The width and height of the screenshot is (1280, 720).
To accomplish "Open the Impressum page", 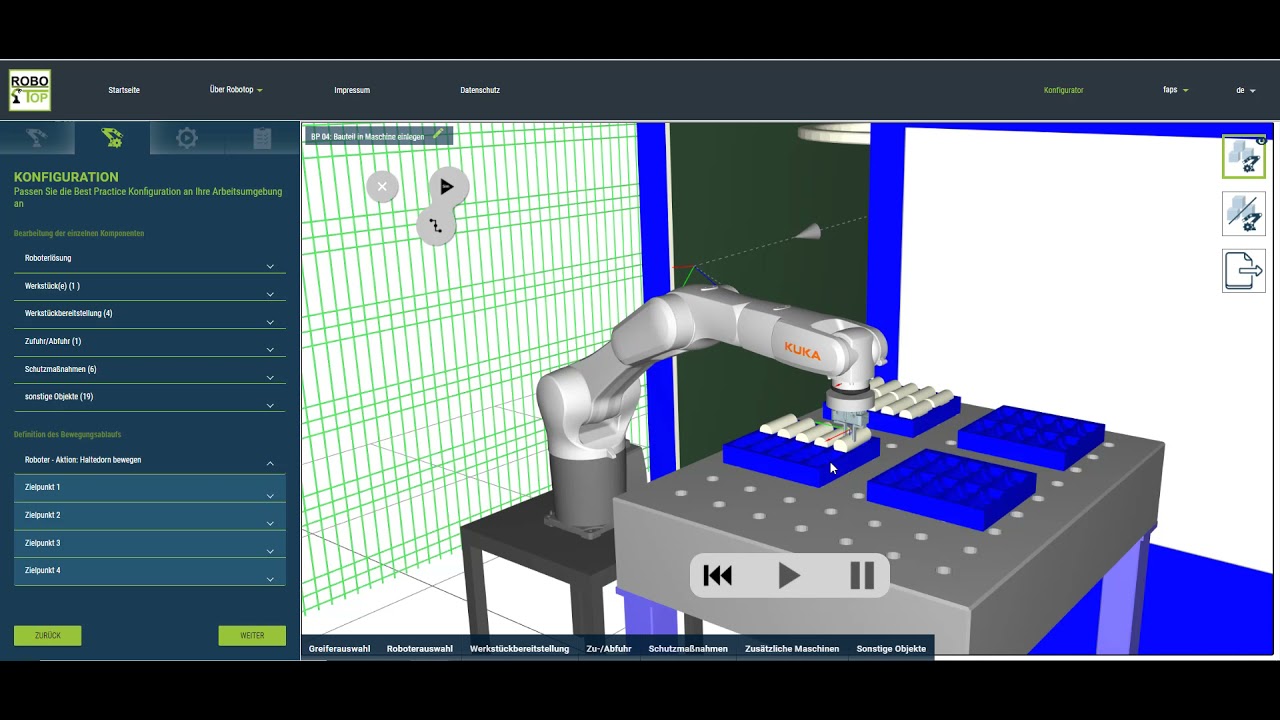I will (x=352, y=90).
